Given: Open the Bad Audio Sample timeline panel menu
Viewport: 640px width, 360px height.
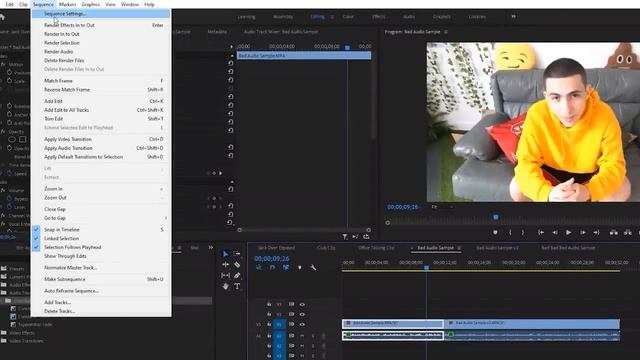Looking at the screenshot, I should [x=459, y=248].
